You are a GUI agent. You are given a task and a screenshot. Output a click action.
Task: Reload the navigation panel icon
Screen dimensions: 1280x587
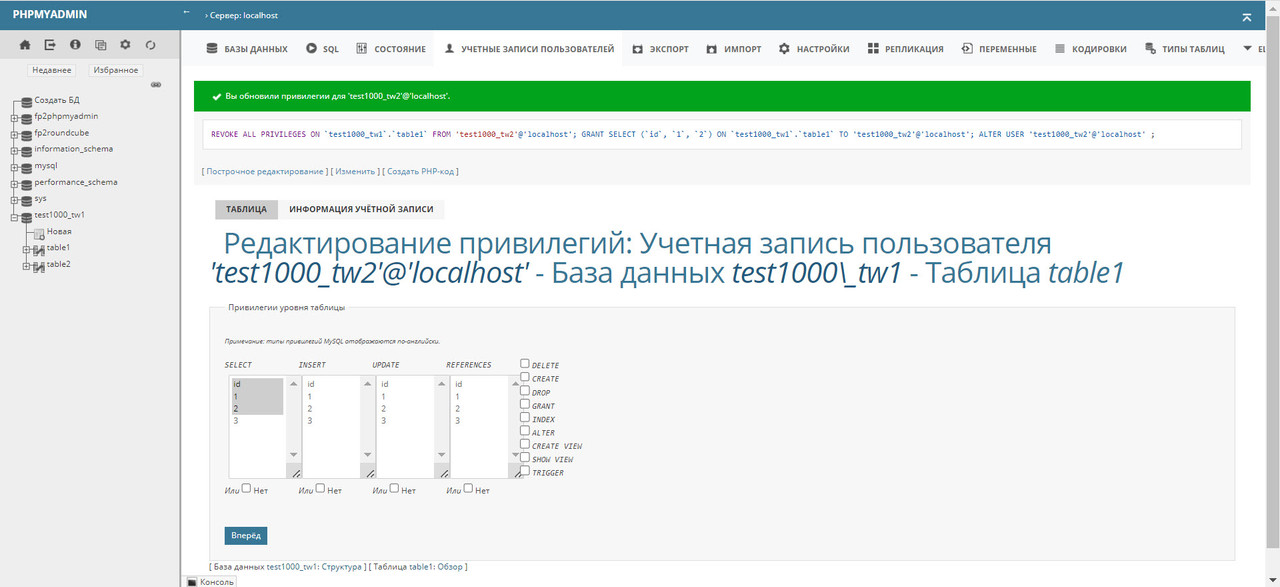(150, 45)
